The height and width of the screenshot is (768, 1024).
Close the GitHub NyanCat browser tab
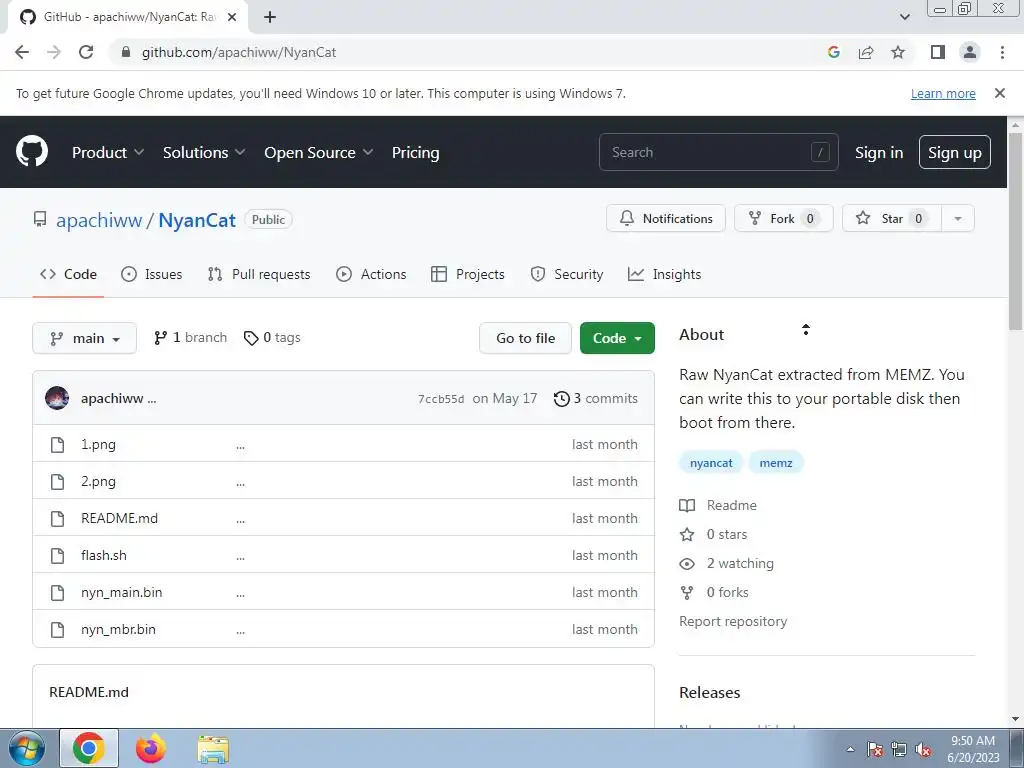click(x=232, y=17)
